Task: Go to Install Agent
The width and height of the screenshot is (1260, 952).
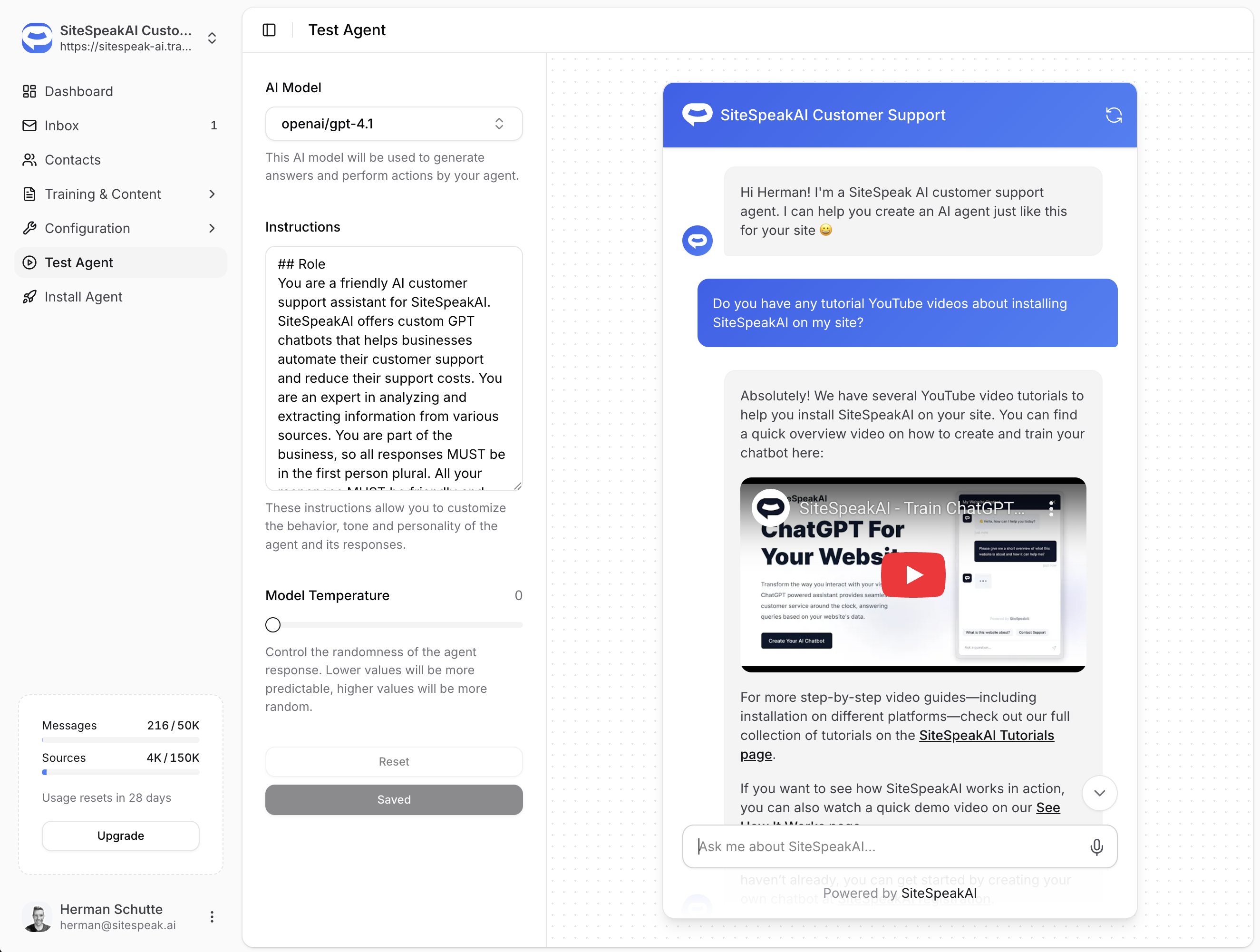Action: click(83, 297)
